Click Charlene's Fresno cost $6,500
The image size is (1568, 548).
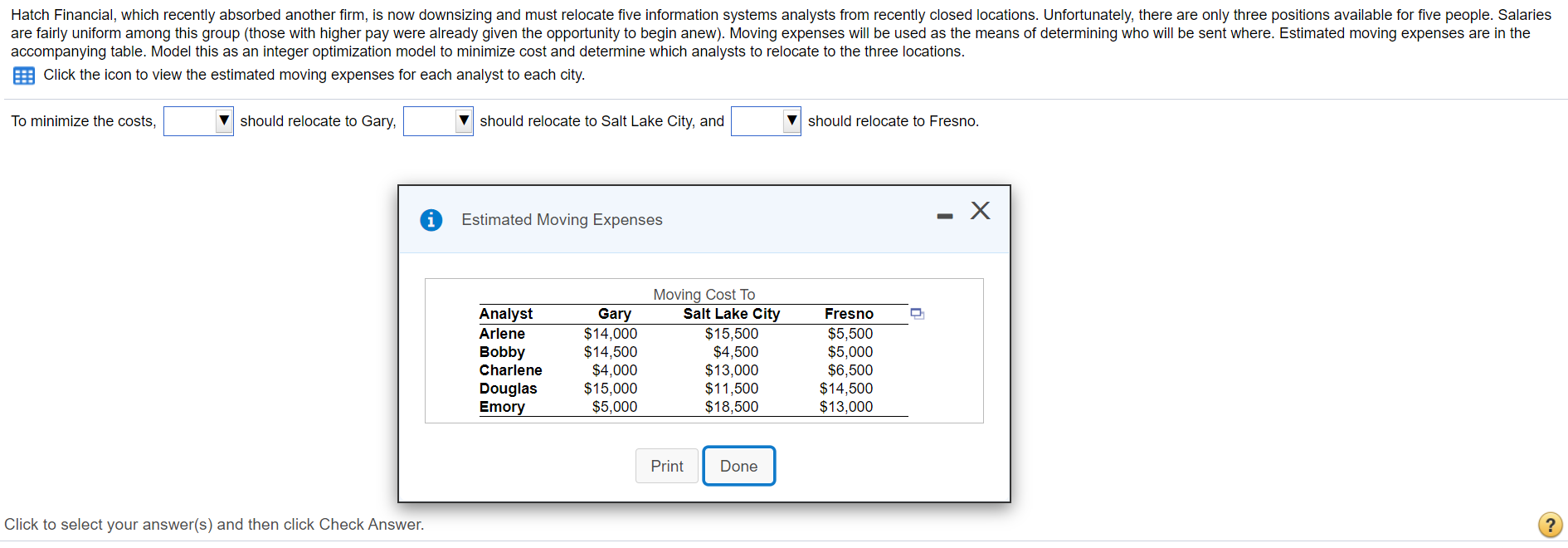click(x=850, y=370)
